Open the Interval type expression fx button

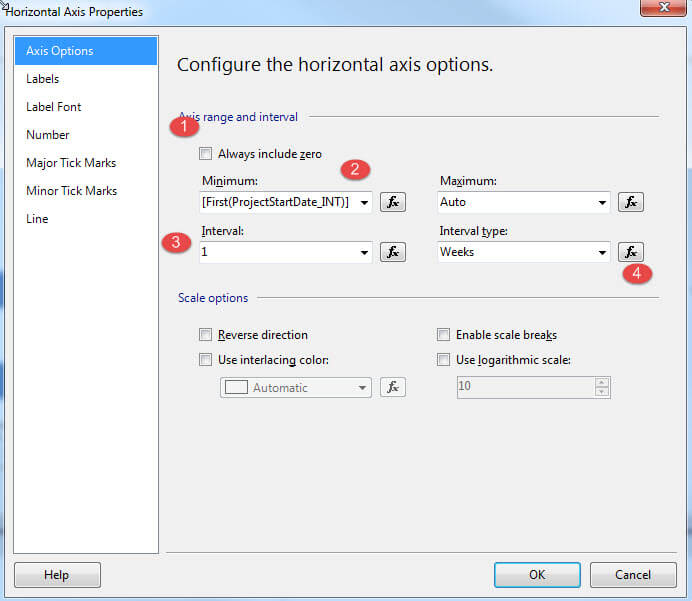pyautogui.click(x=630, y=252)
